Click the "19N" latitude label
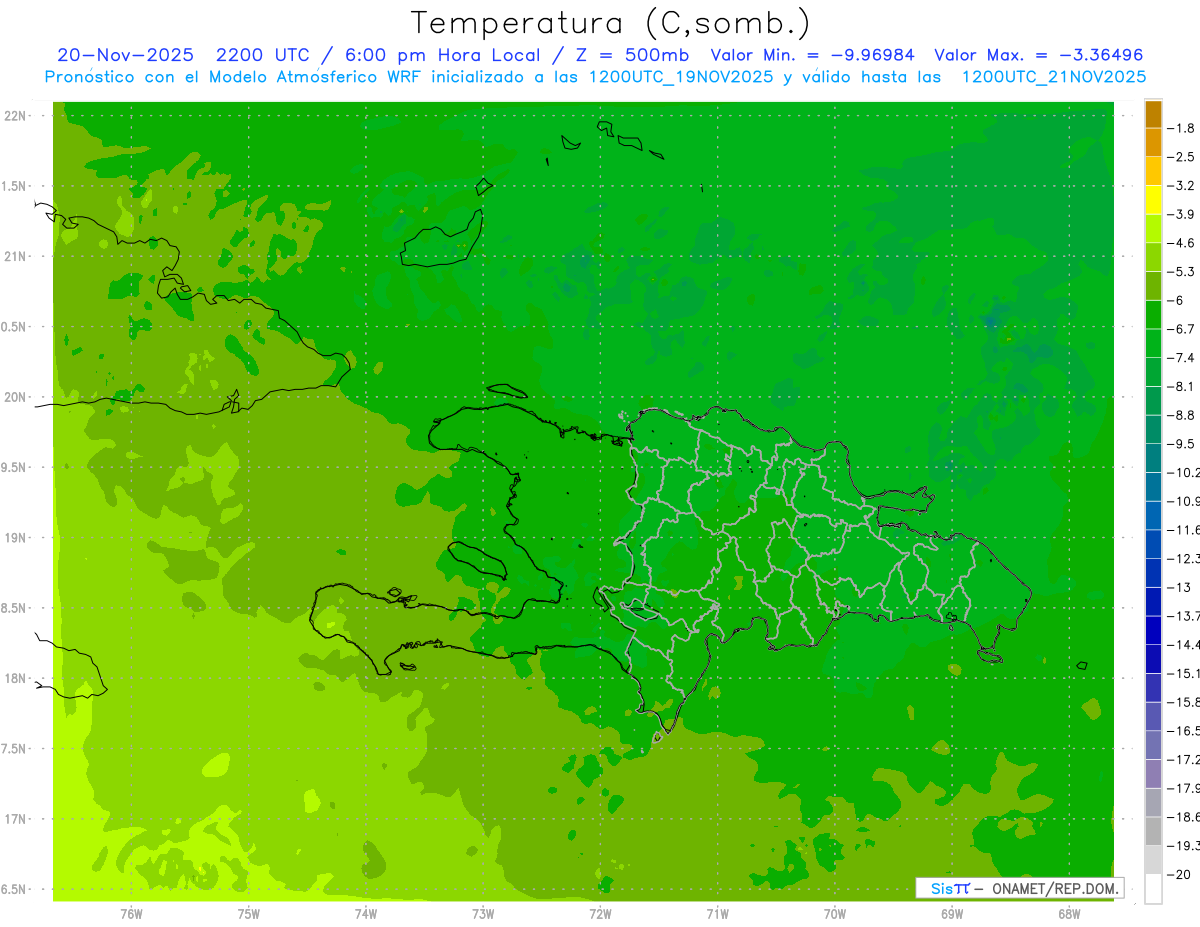Screen dimensions: 1200x927 click(x=15, y=538)
